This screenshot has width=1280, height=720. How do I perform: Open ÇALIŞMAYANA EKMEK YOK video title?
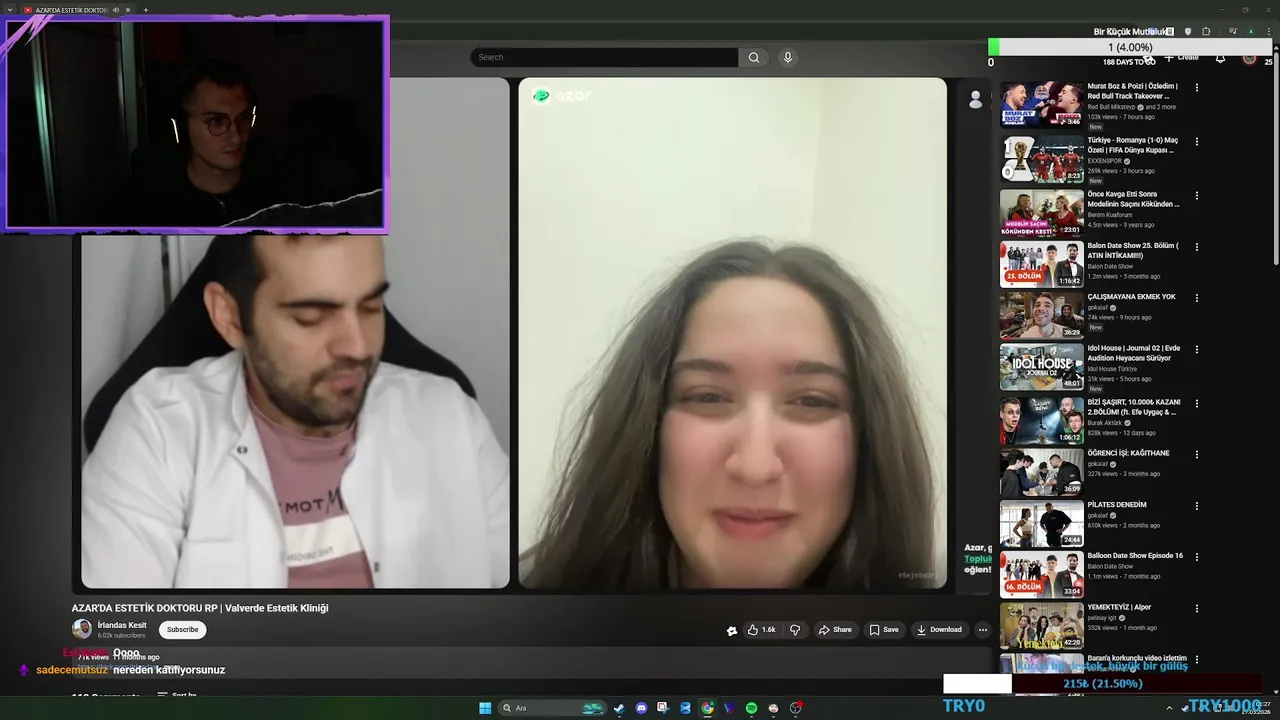[1131, 297]
